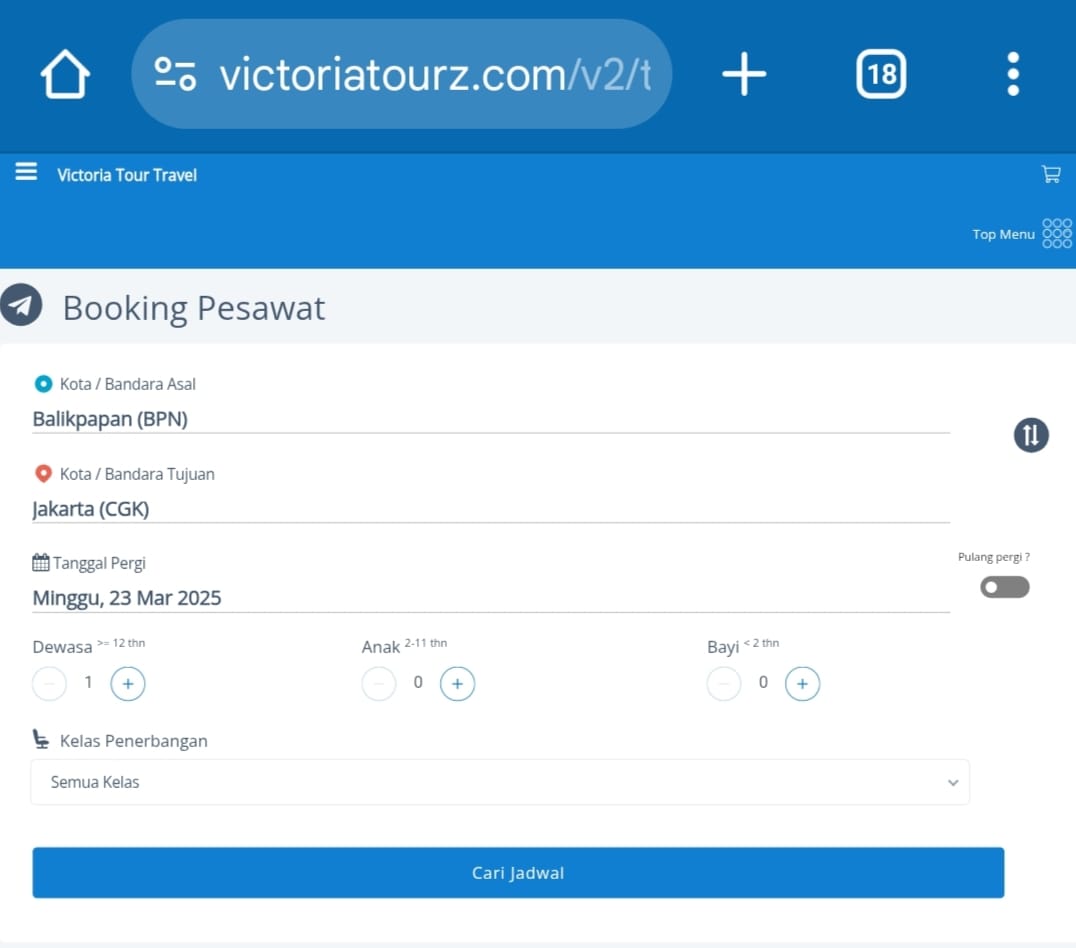Click the Top Menu label
Viewport: 1076px width, 948px height.
(x=1002, y=234)
